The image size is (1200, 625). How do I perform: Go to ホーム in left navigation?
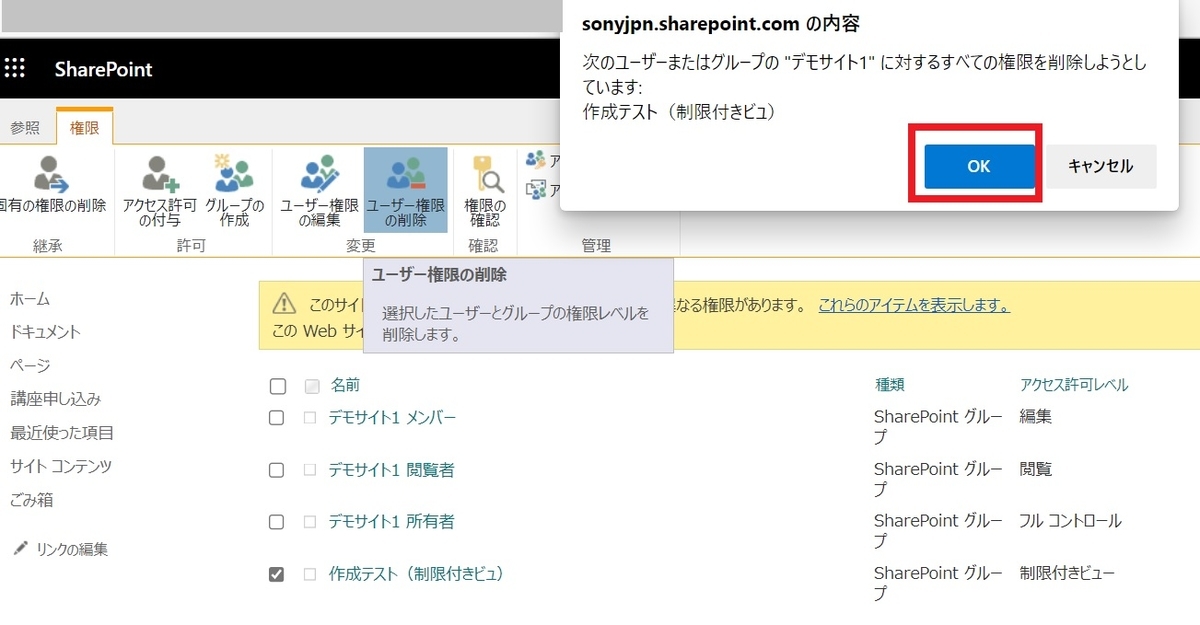click(x=30, y=299)
